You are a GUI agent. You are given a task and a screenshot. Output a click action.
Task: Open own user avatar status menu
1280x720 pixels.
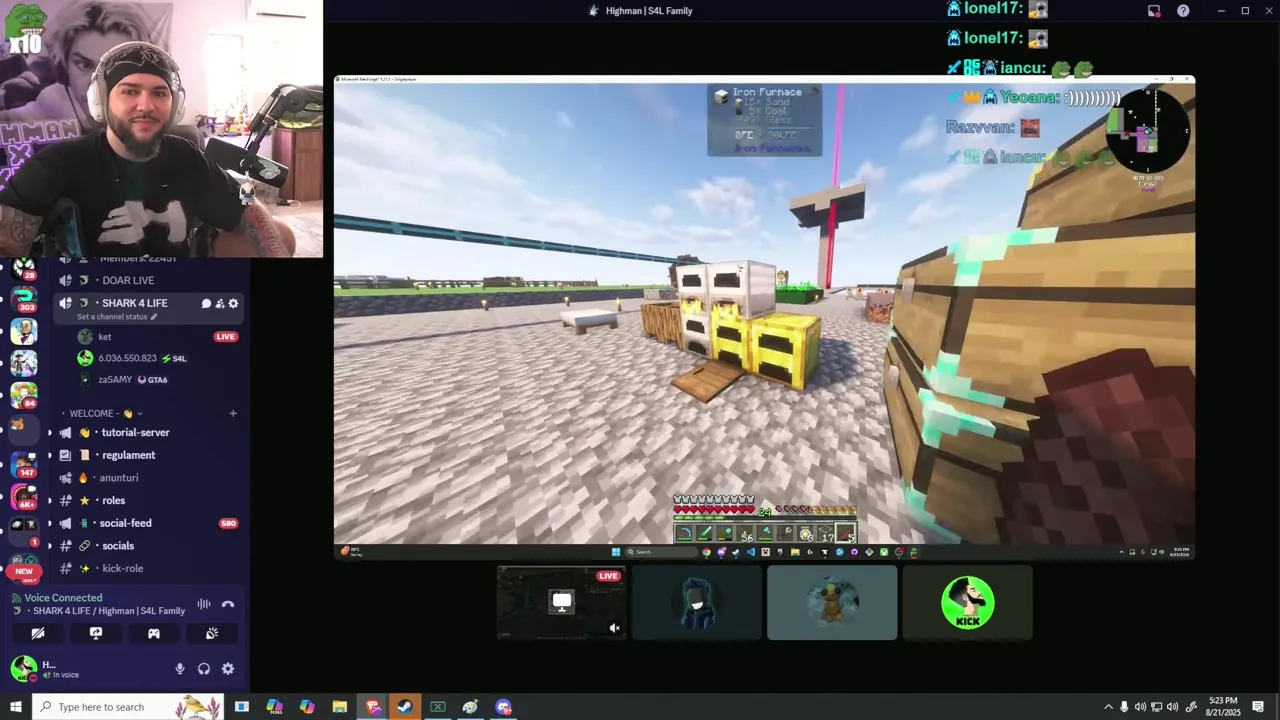pos(24,668)
